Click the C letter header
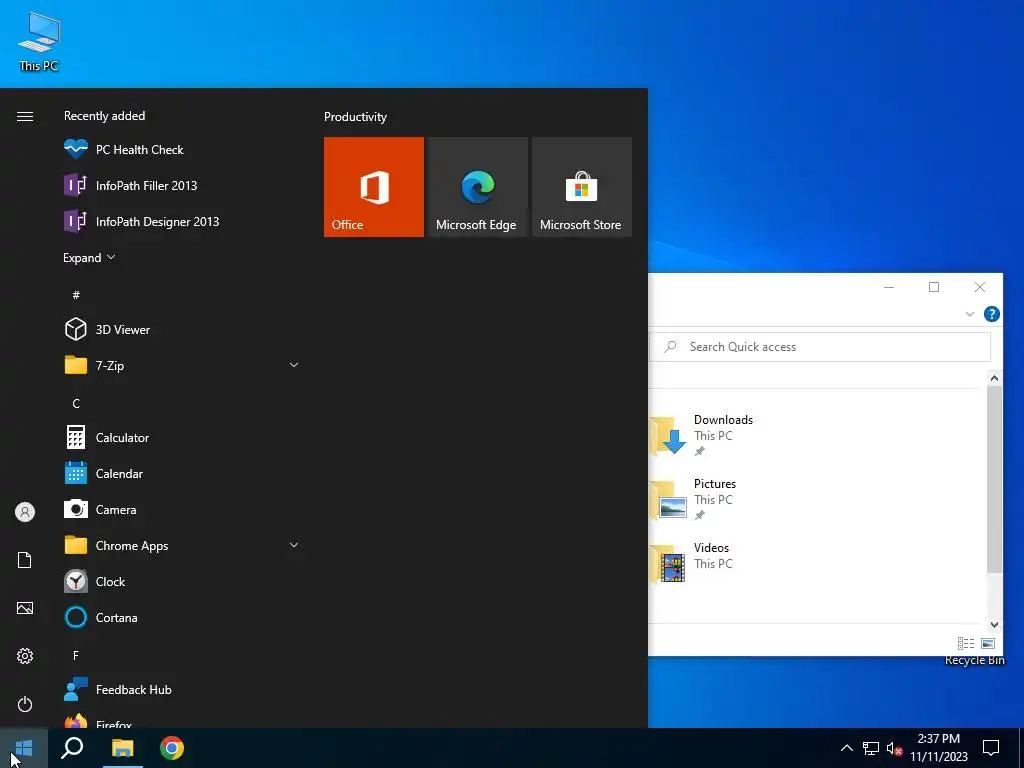1024x768 pixels. pos(76,404)
